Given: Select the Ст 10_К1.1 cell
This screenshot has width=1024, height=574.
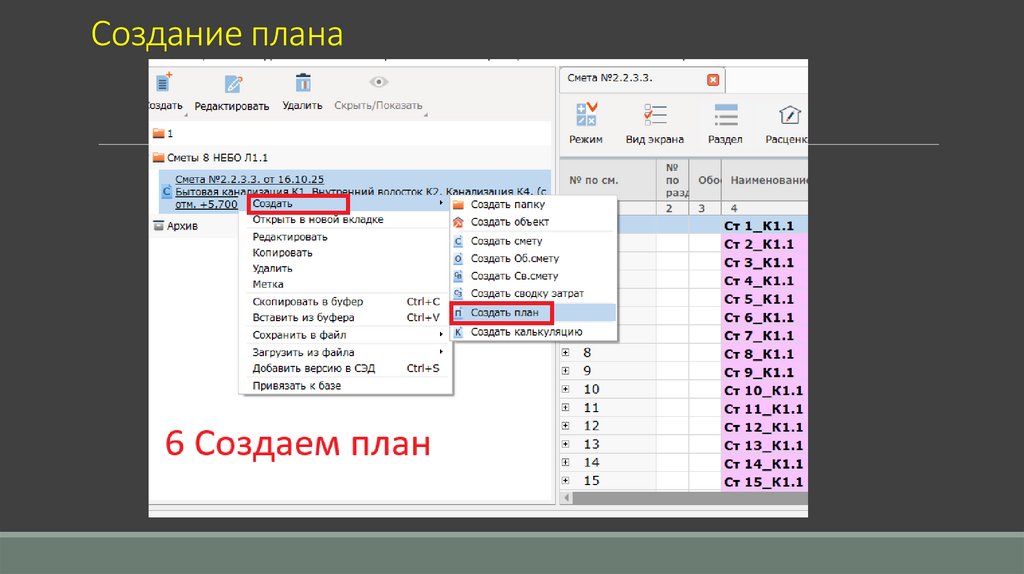Looking at the screenshot, I should point(764,391).
